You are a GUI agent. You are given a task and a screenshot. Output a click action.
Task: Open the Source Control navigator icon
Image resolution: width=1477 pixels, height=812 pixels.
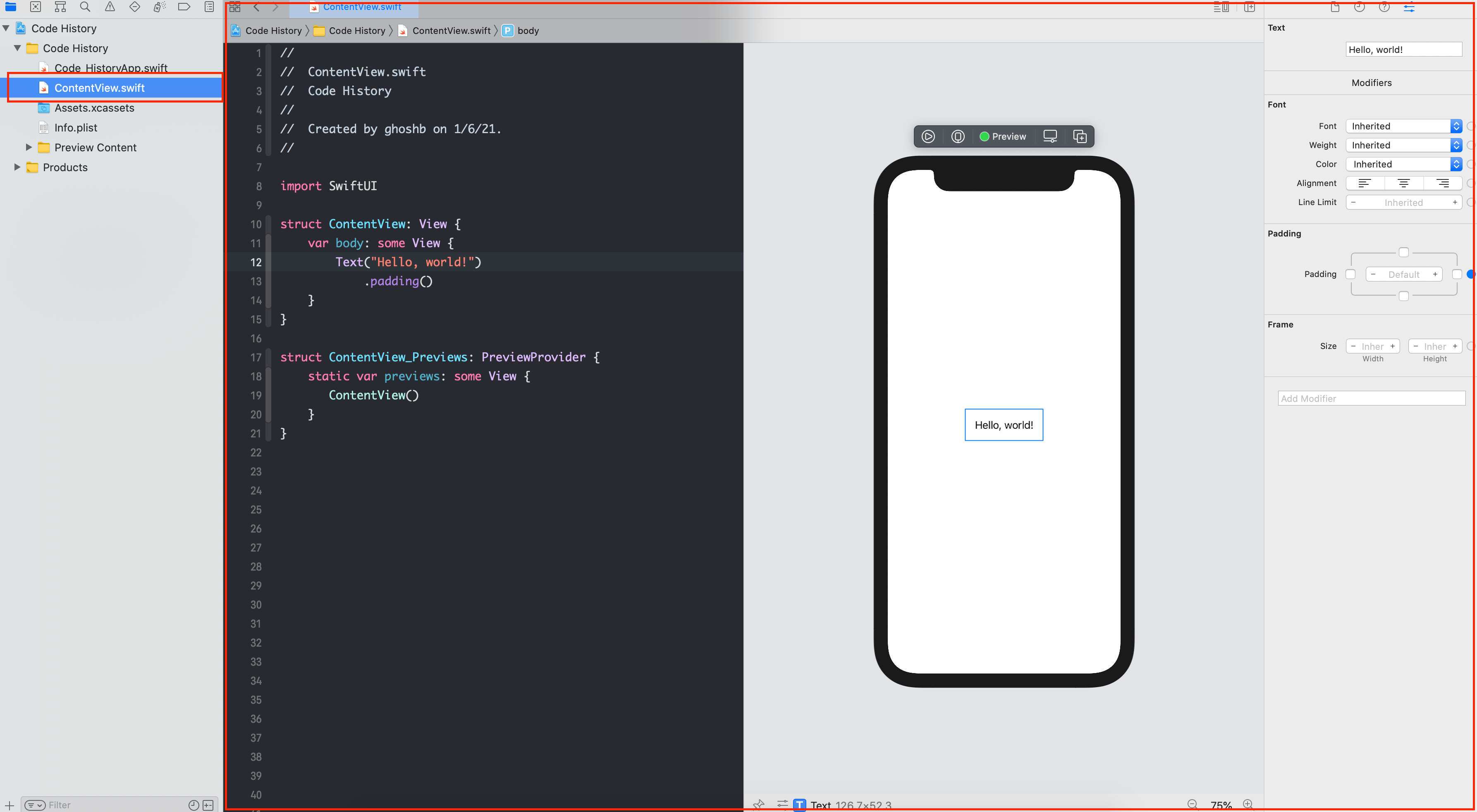coord(36,7)
